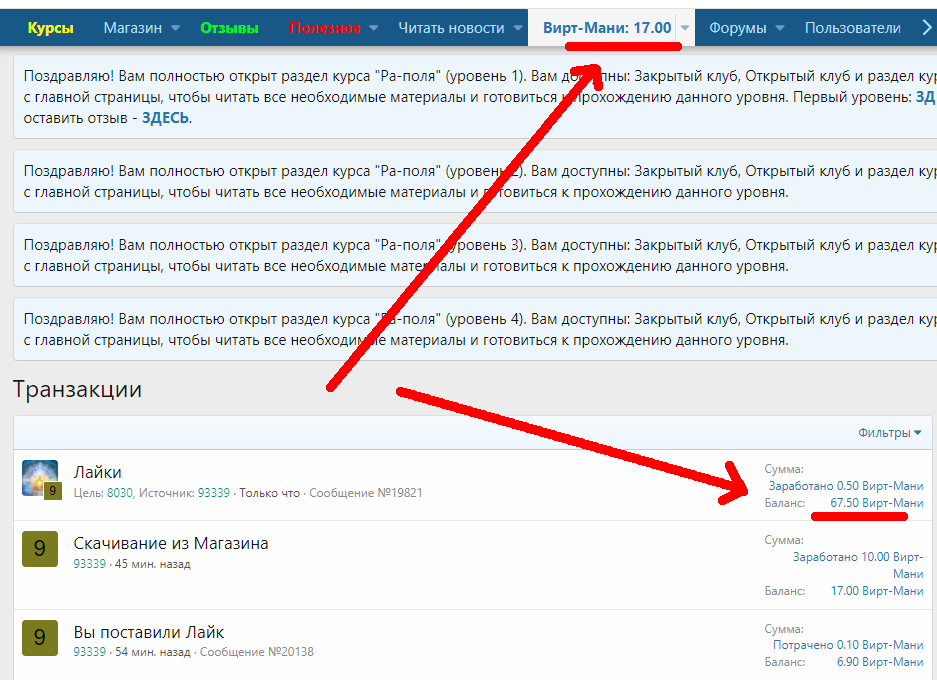Expand the Магазин menu dropdown arrow
Viewport: 937px width, 680px height.
(175, 28)
